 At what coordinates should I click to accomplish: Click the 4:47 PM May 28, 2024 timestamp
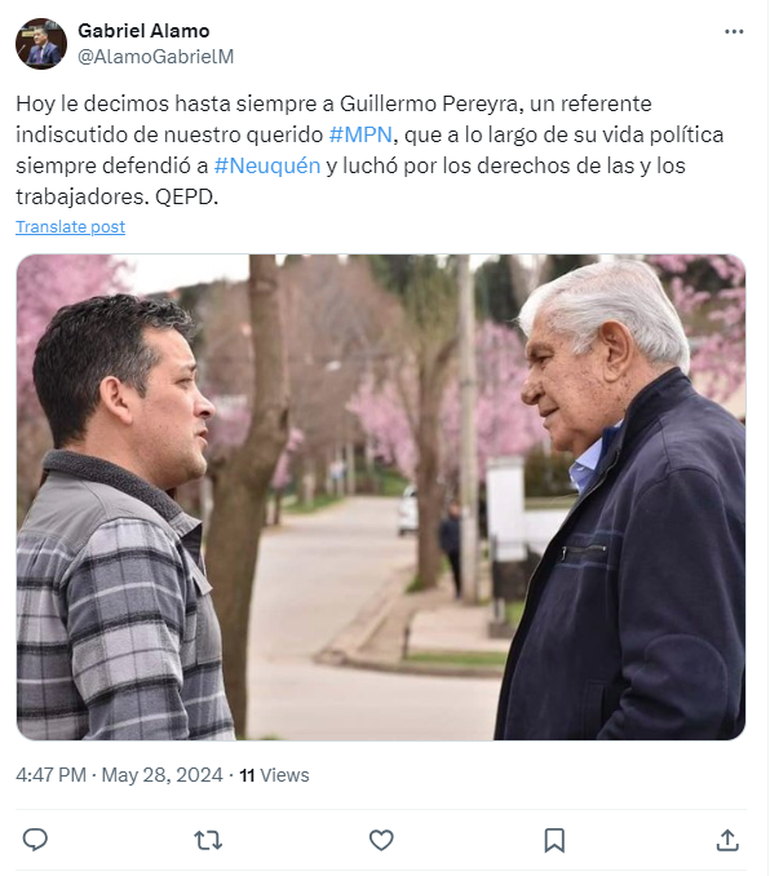click(x=119, y=775)
